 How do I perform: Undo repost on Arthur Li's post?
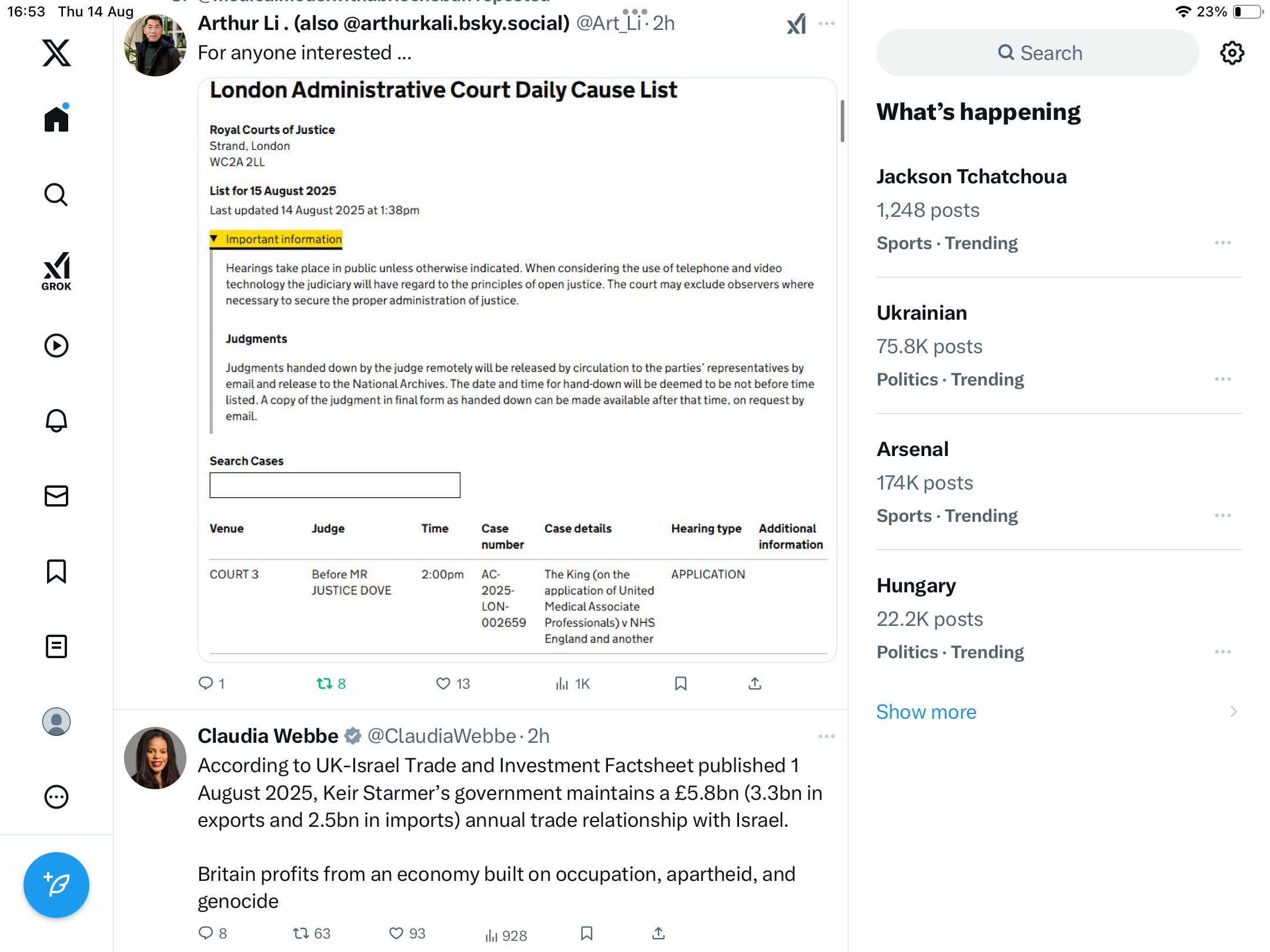tap(325, 683)
